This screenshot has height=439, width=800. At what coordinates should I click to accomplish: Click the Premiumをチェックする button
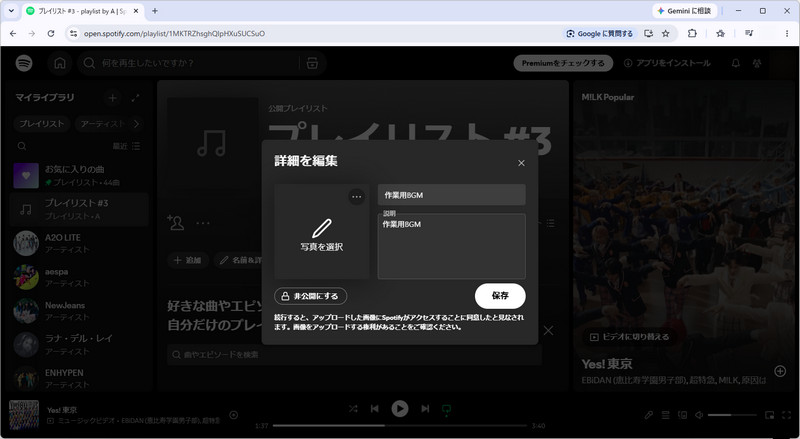[x=563, y=63]
